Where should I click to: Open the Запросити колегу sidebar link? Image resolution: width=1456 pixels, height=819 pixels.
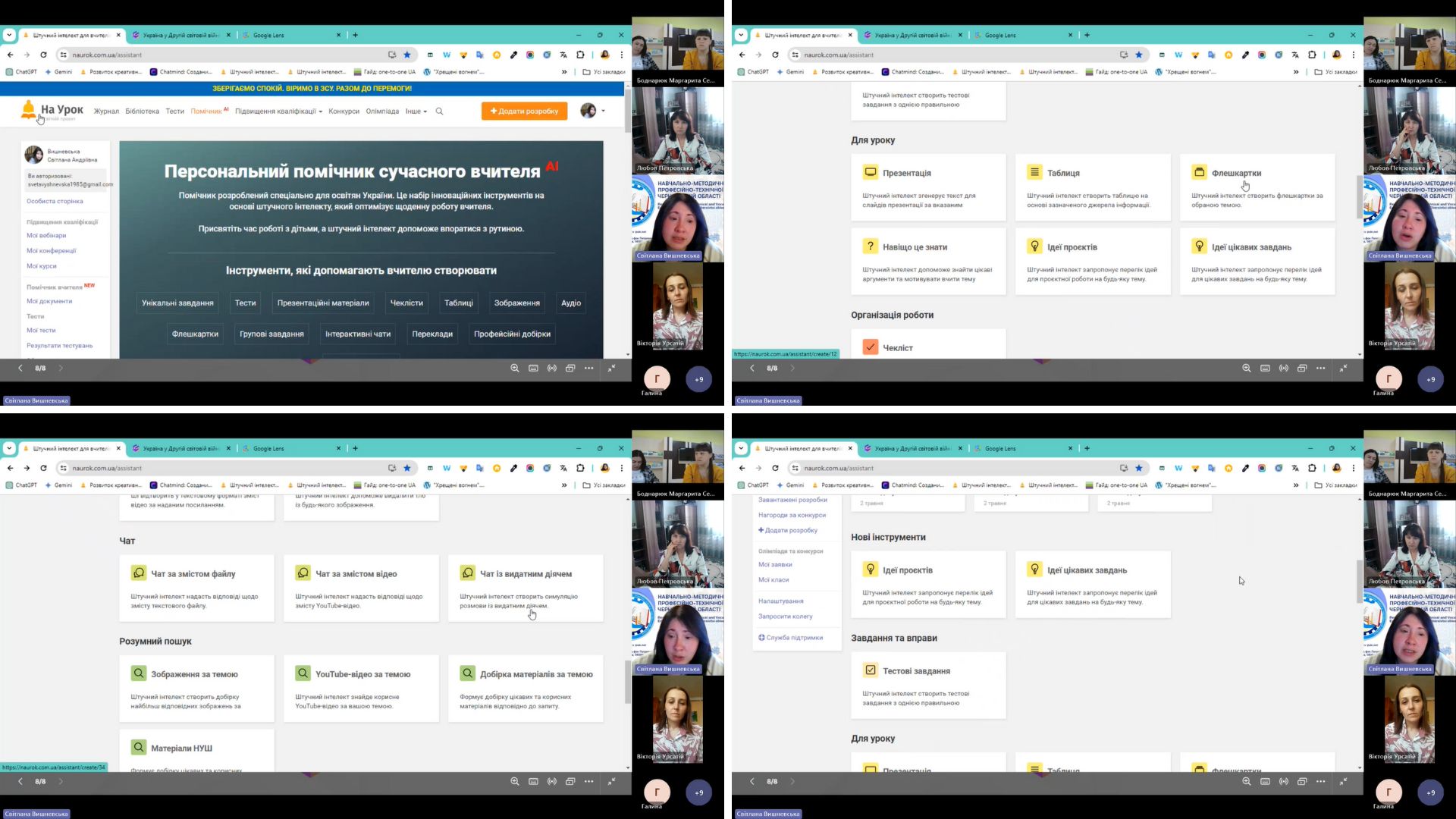(785, 617)
